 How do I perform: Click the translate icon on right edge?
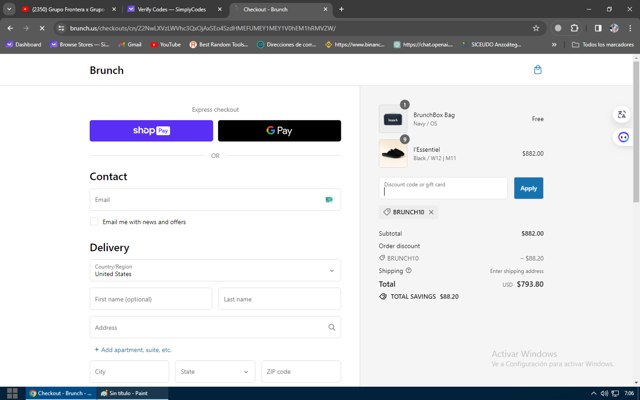point(622,115)
